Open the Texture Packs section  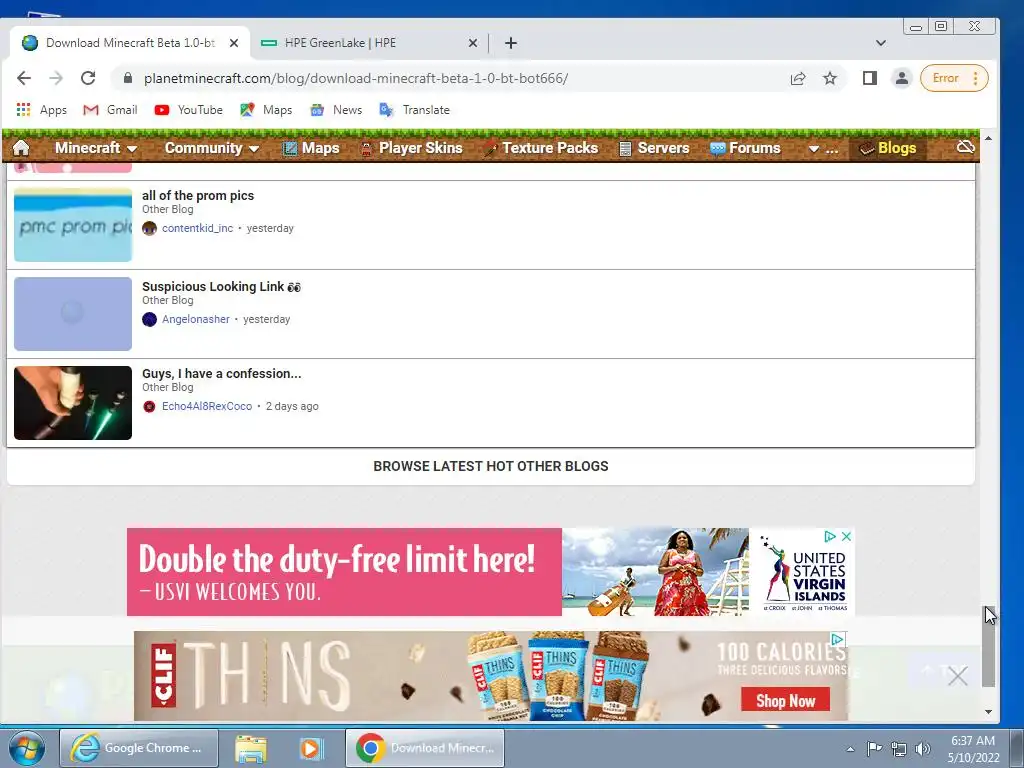pos(541,148)
